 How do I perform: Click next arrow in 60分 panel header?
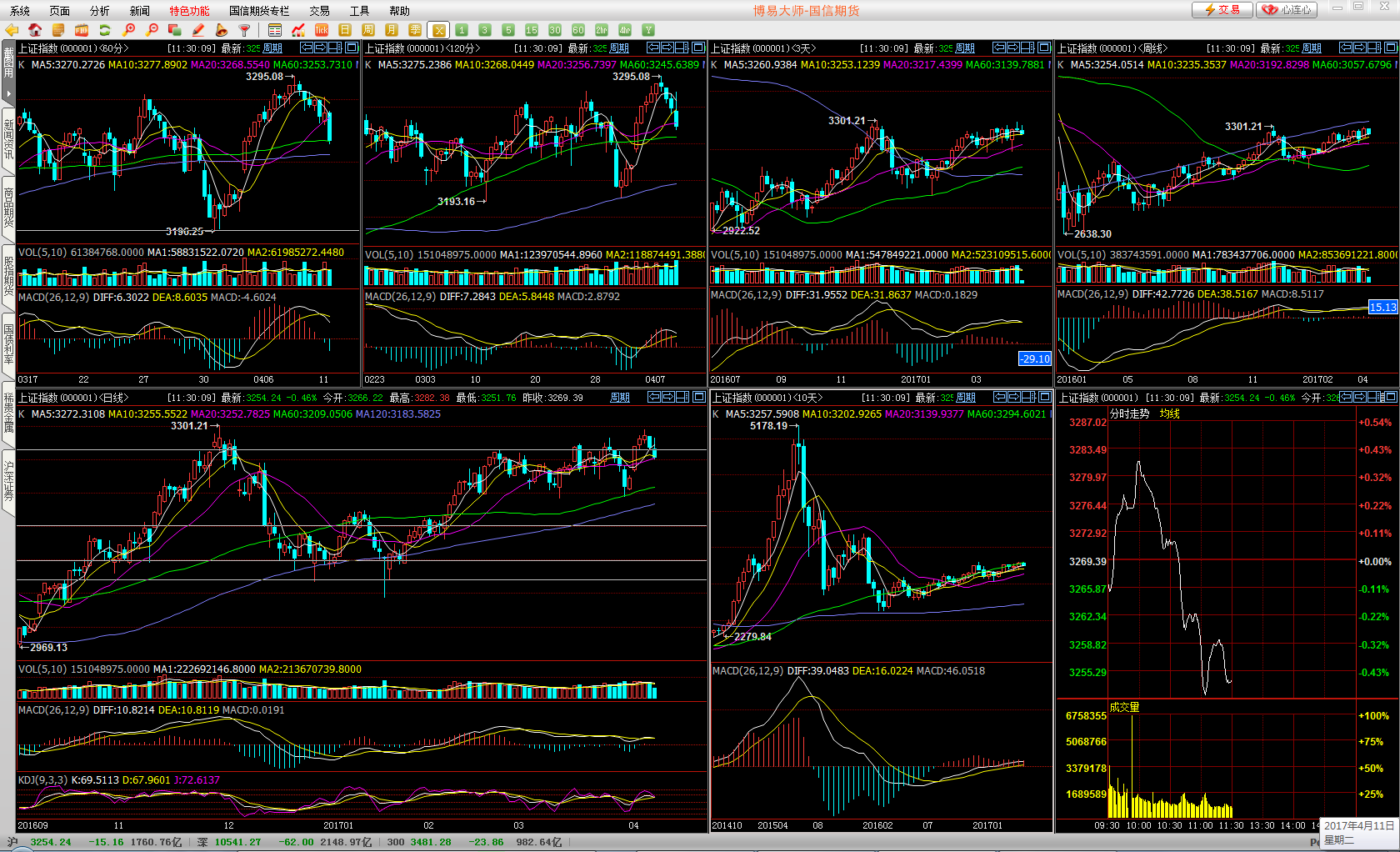tap(322, 48)
